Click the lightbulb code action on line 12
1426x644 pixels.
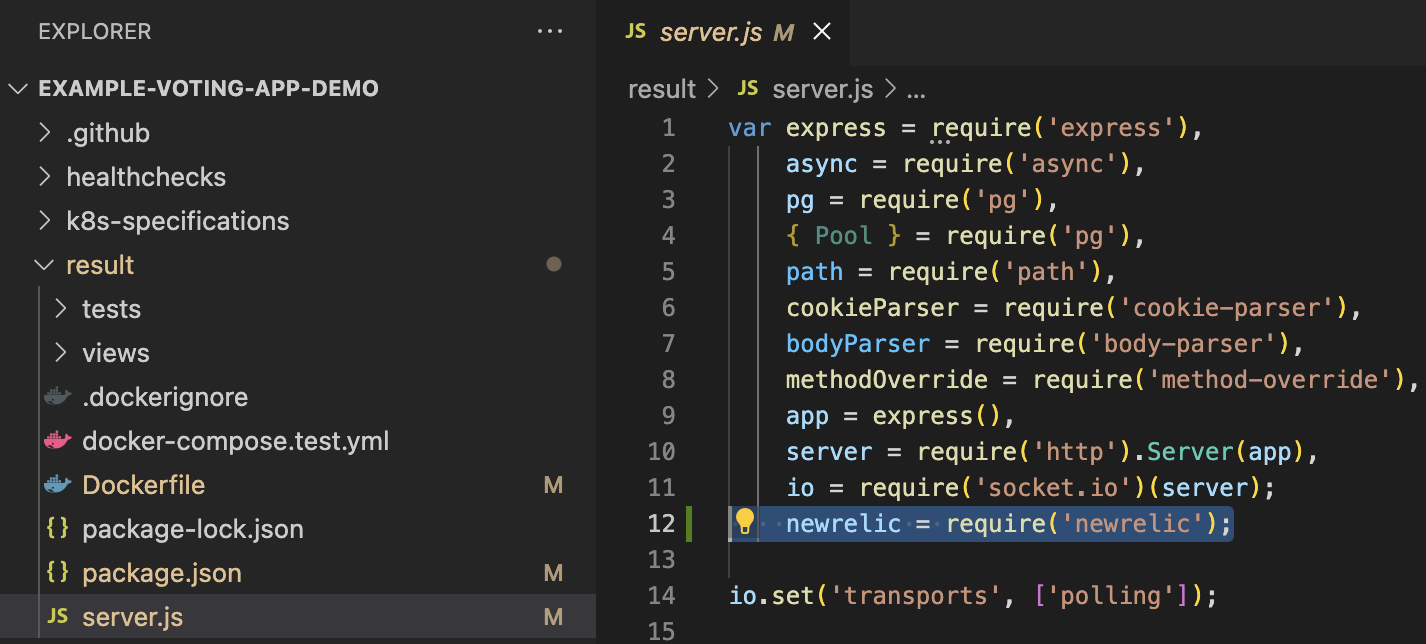[x=745, y=522]
